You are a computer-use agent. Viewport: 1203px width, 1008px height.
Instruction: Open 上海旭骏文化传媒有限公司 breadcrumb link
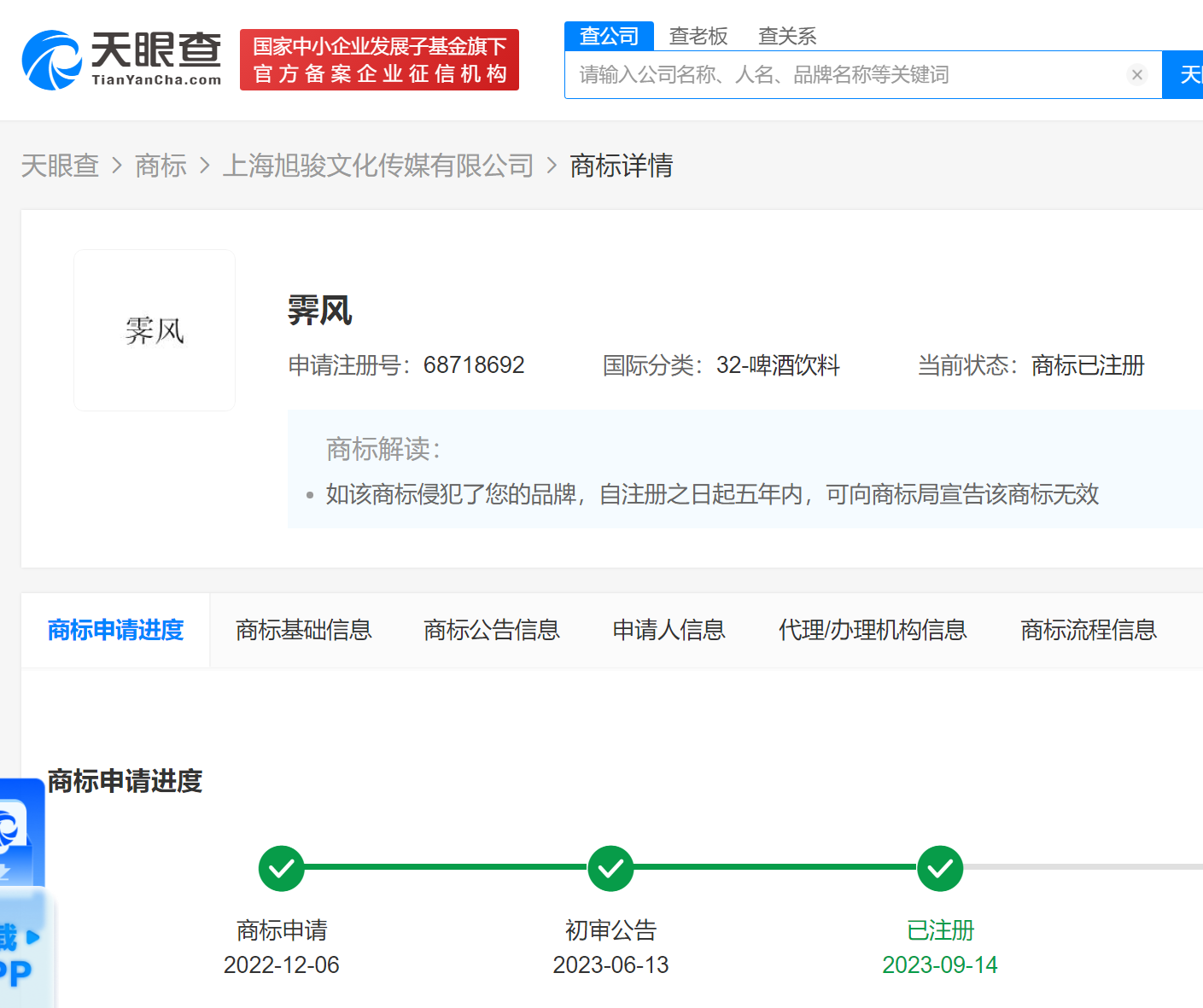coord(378,166)
